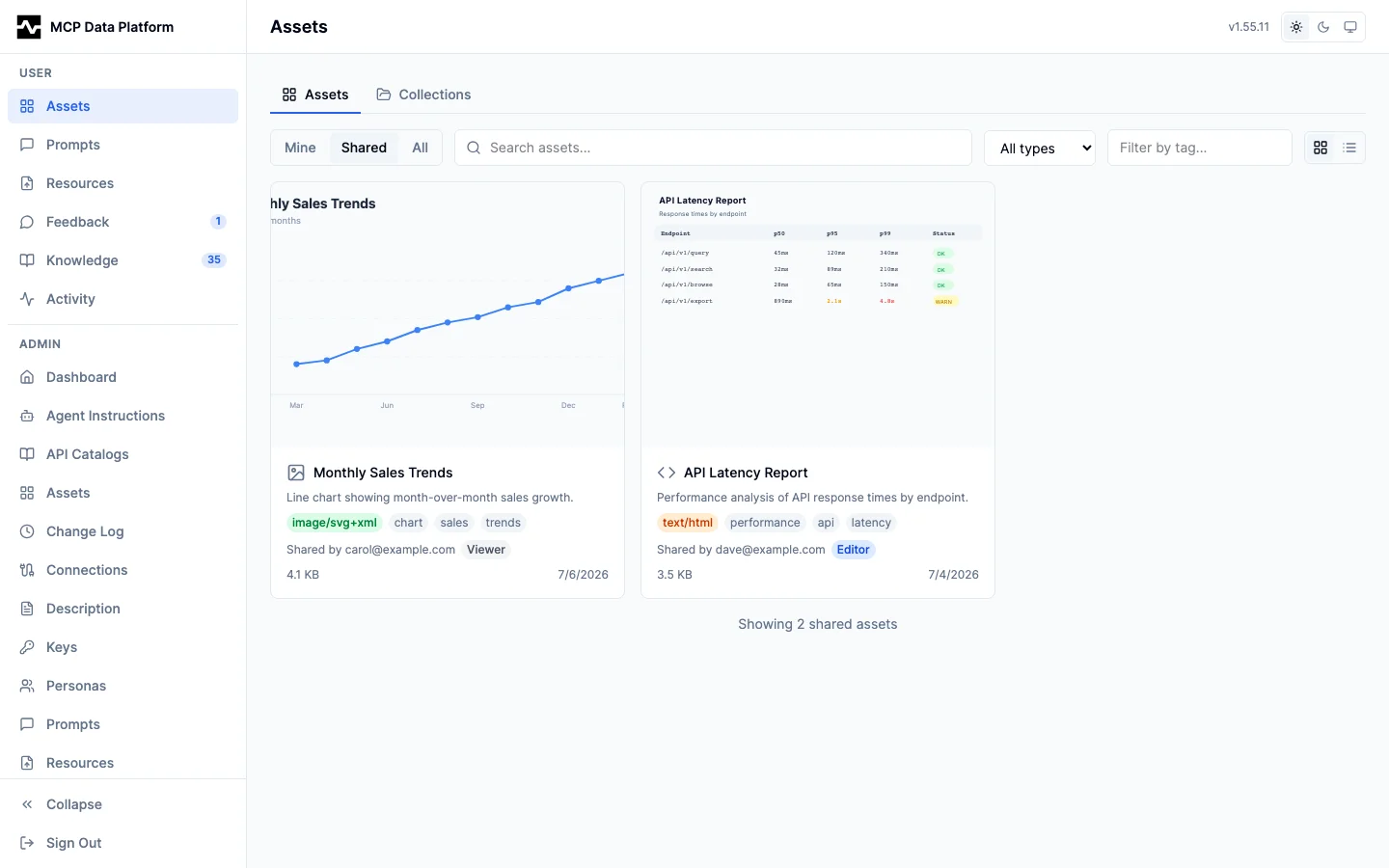The width and height of the screenshot is (1389, 868).
Task: Switch to light theme sun icon
Action: pyautogui.click(x=1296, y=27)
